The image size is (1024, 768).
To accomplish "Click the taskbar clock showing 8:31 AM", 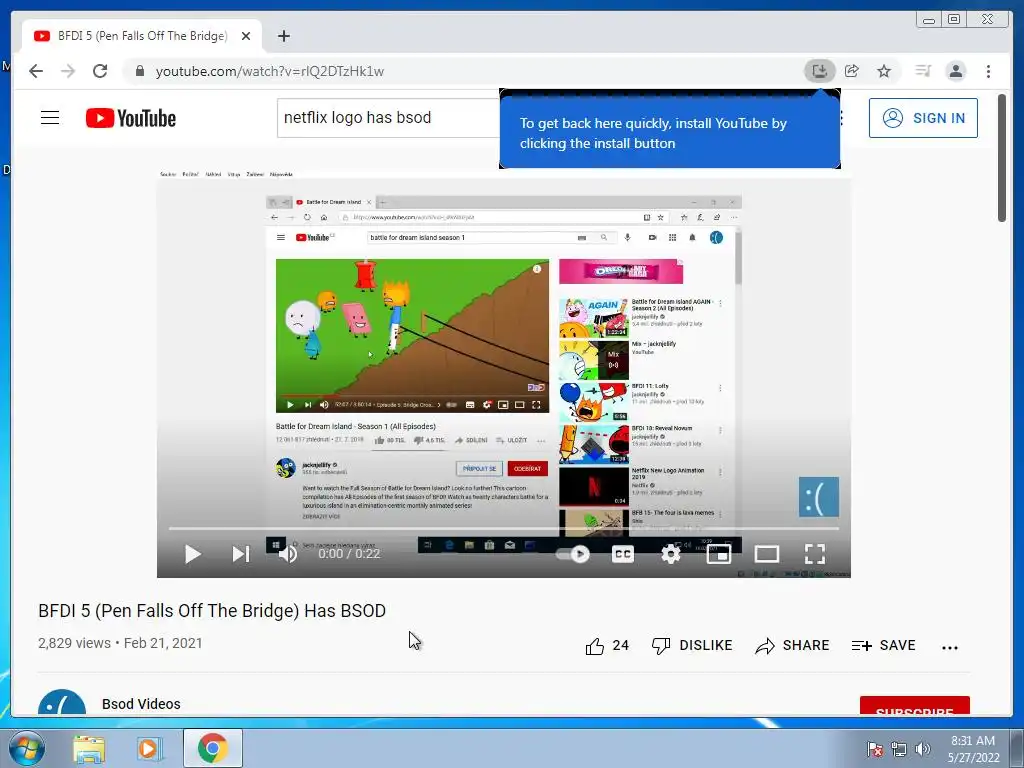I will (973, 749).
